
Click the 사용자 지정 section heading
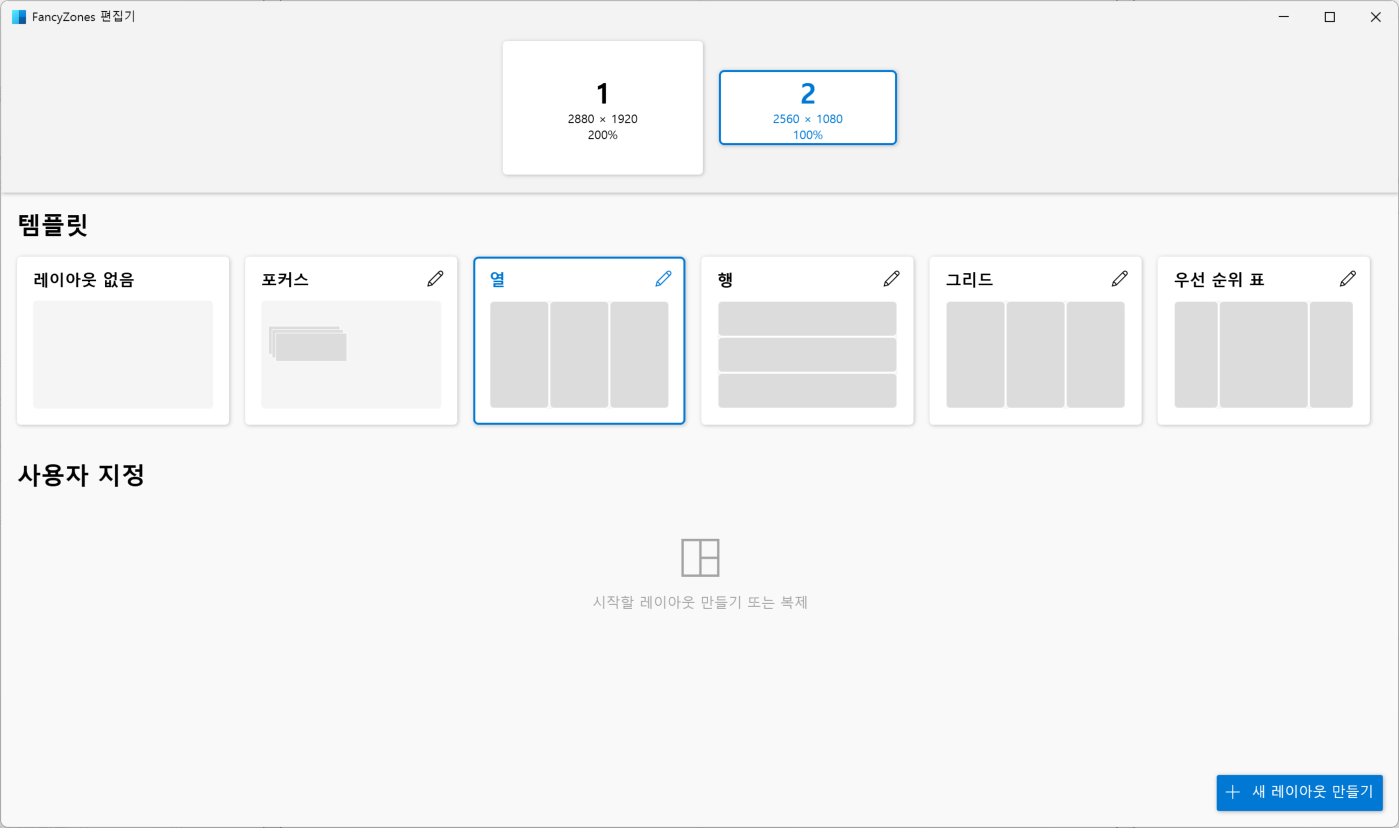81,475
